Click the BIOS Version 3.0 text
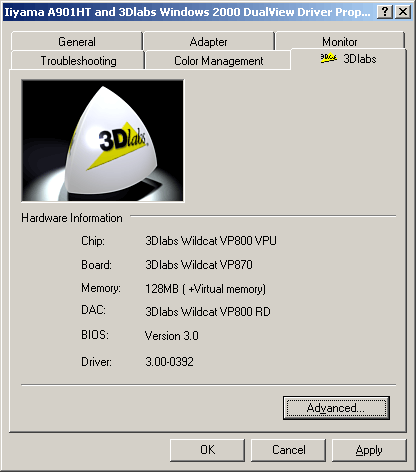Image resolution: width=416 pixels, height=472 pixels. click(172, 335)
